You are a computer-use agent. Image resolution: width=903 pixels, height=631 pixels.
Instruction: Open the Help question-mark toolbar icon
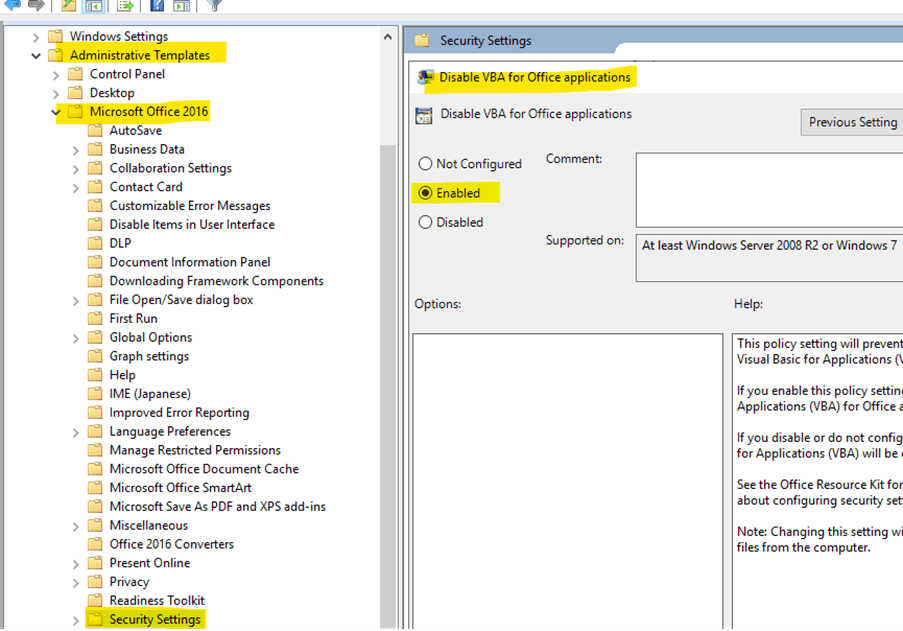[157, 6]
